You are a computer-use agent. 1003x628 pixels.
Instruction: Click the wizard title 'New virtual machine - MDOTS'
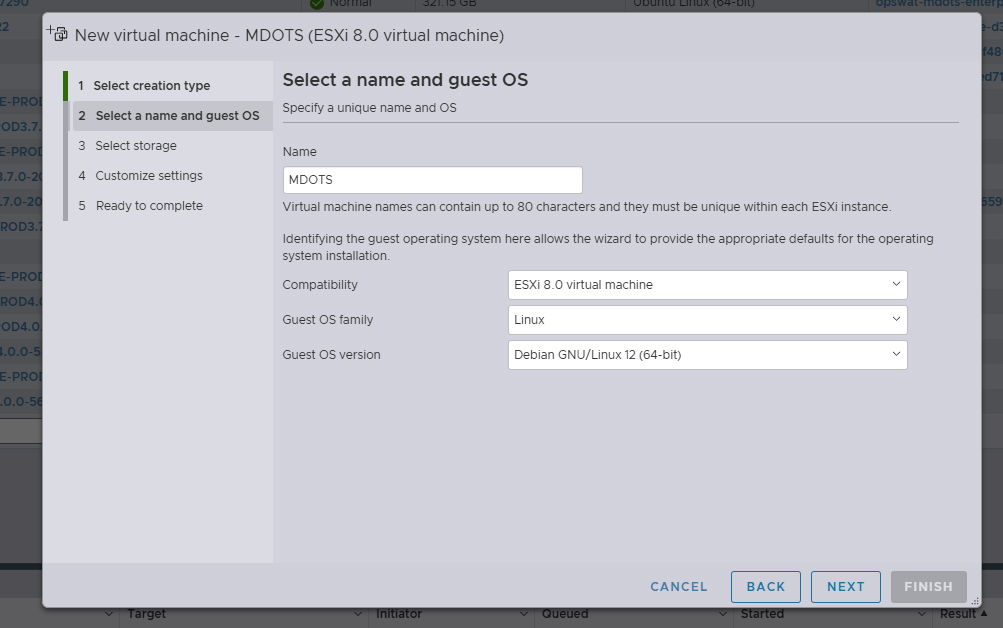click(x=289, y=35)
